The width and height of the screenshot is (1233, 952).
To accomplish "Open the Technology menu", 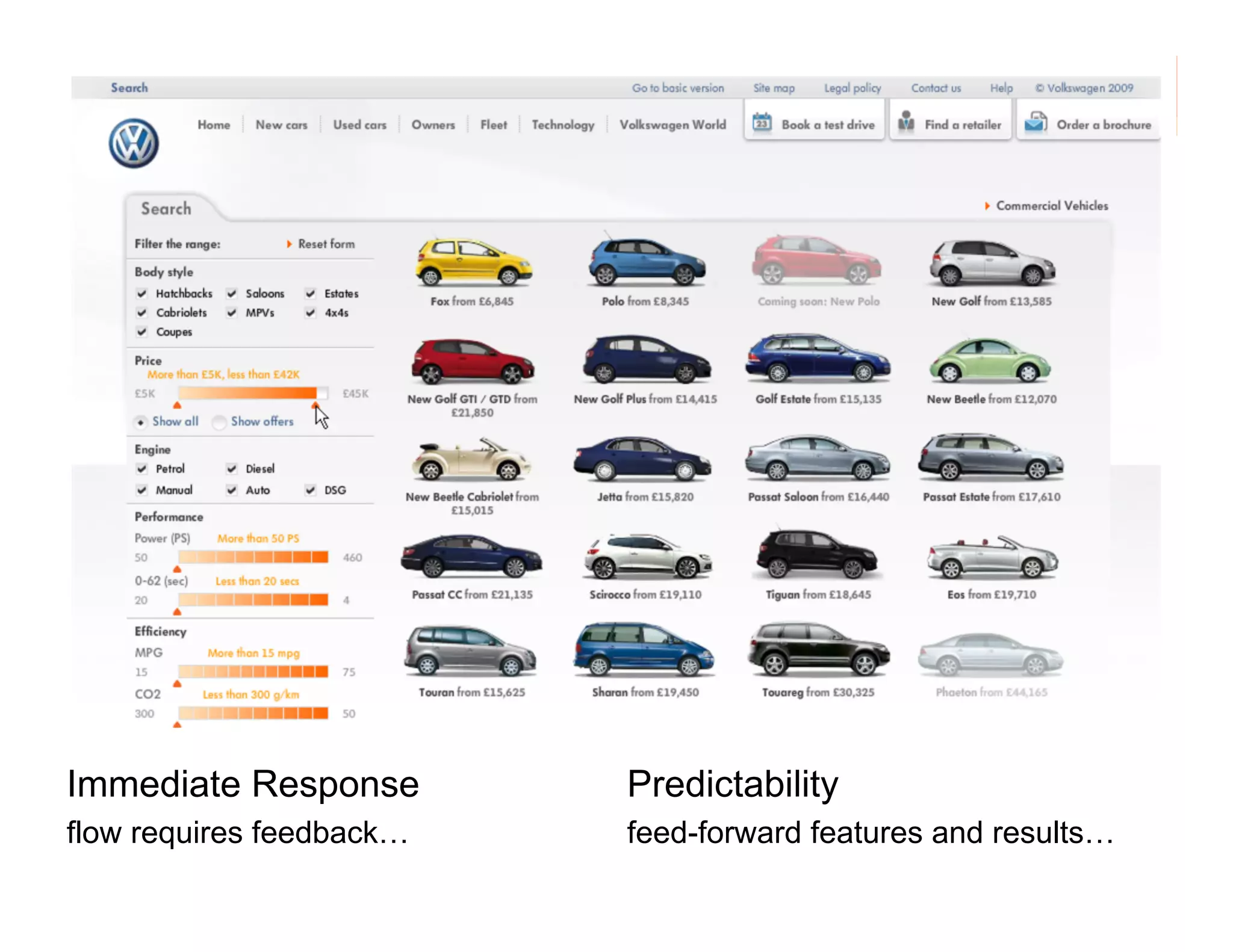I will pos(562,125).
